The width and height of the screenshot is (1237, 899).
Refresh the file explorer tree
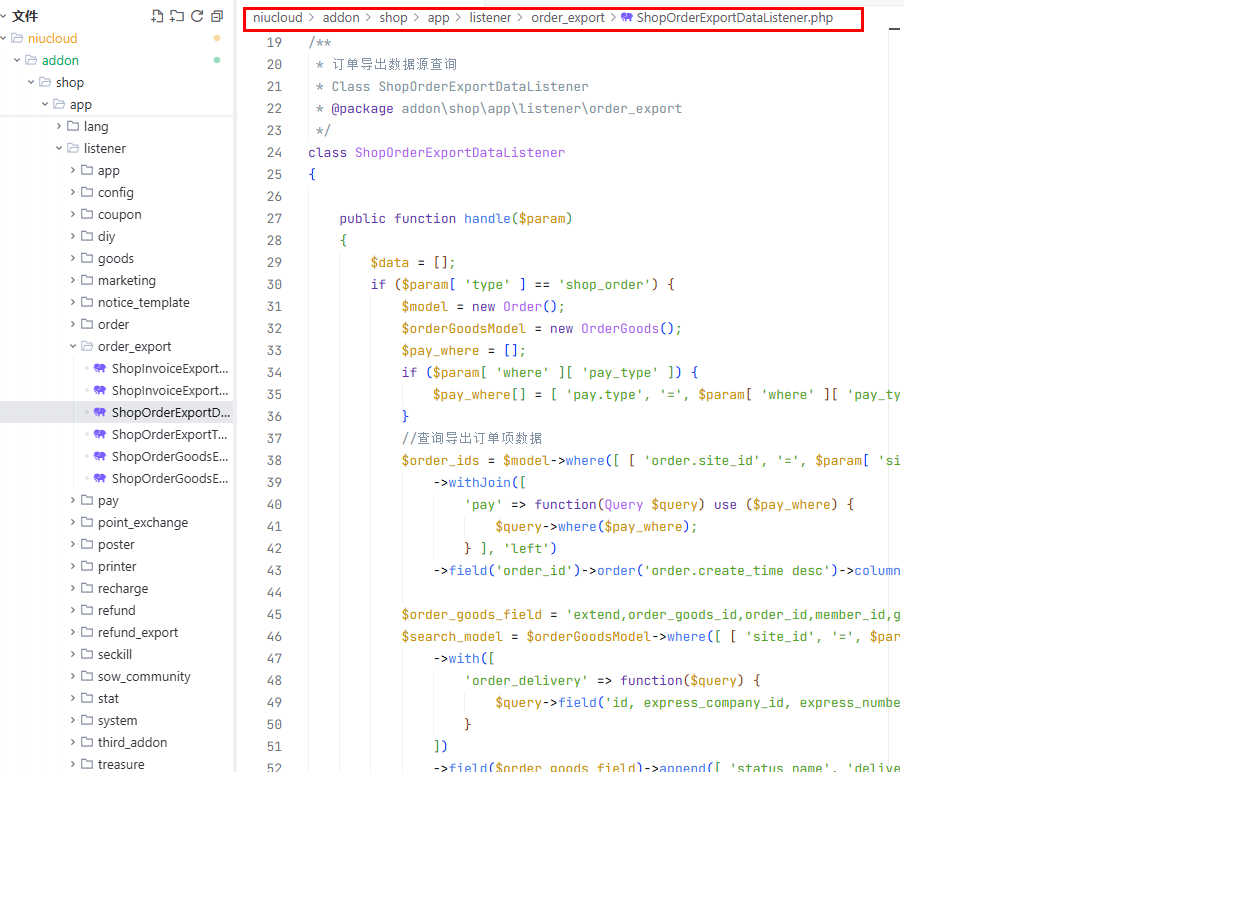coord(197,16)
